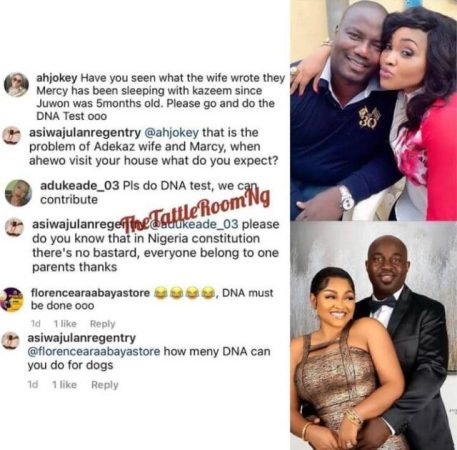View 1 like on the last comment

point(64,385)
